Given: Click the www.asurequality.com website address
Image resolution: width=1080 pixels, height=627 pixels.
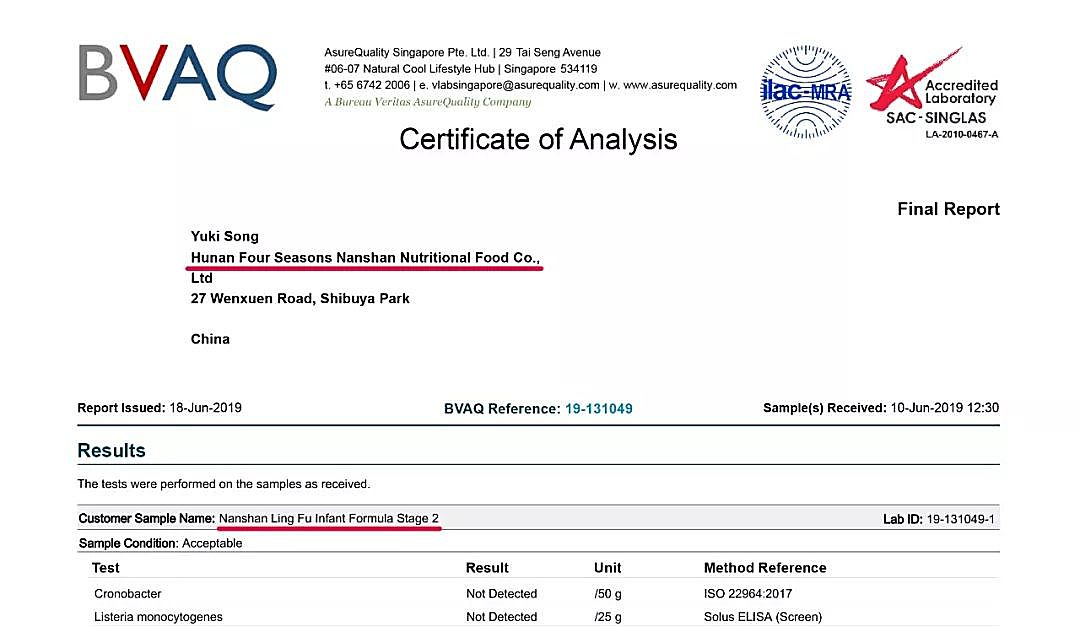Looking at the screenshot, I should pos(680,85).
